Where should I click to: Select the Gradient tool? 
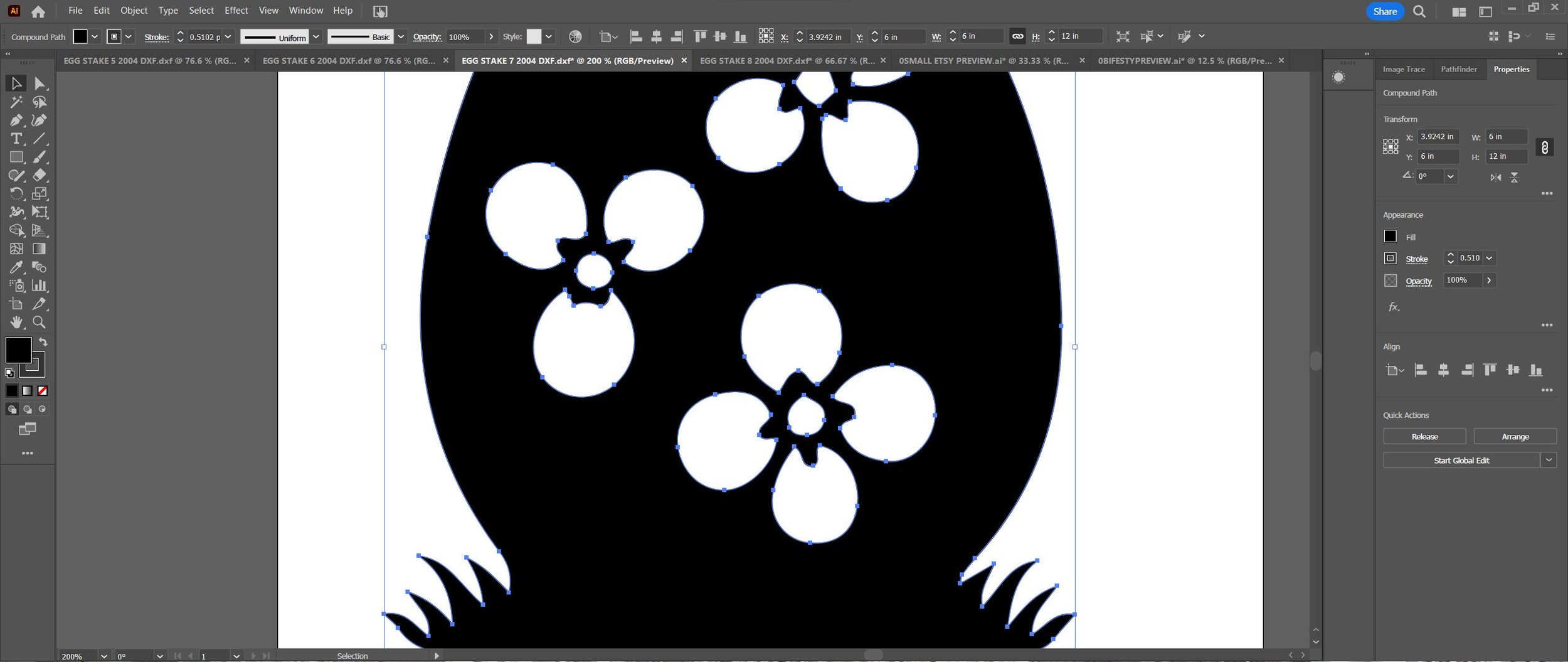(x=40, y=249)
